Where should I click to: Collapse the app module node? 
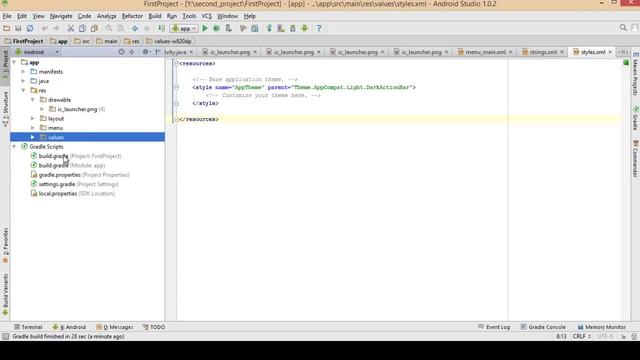14,62
